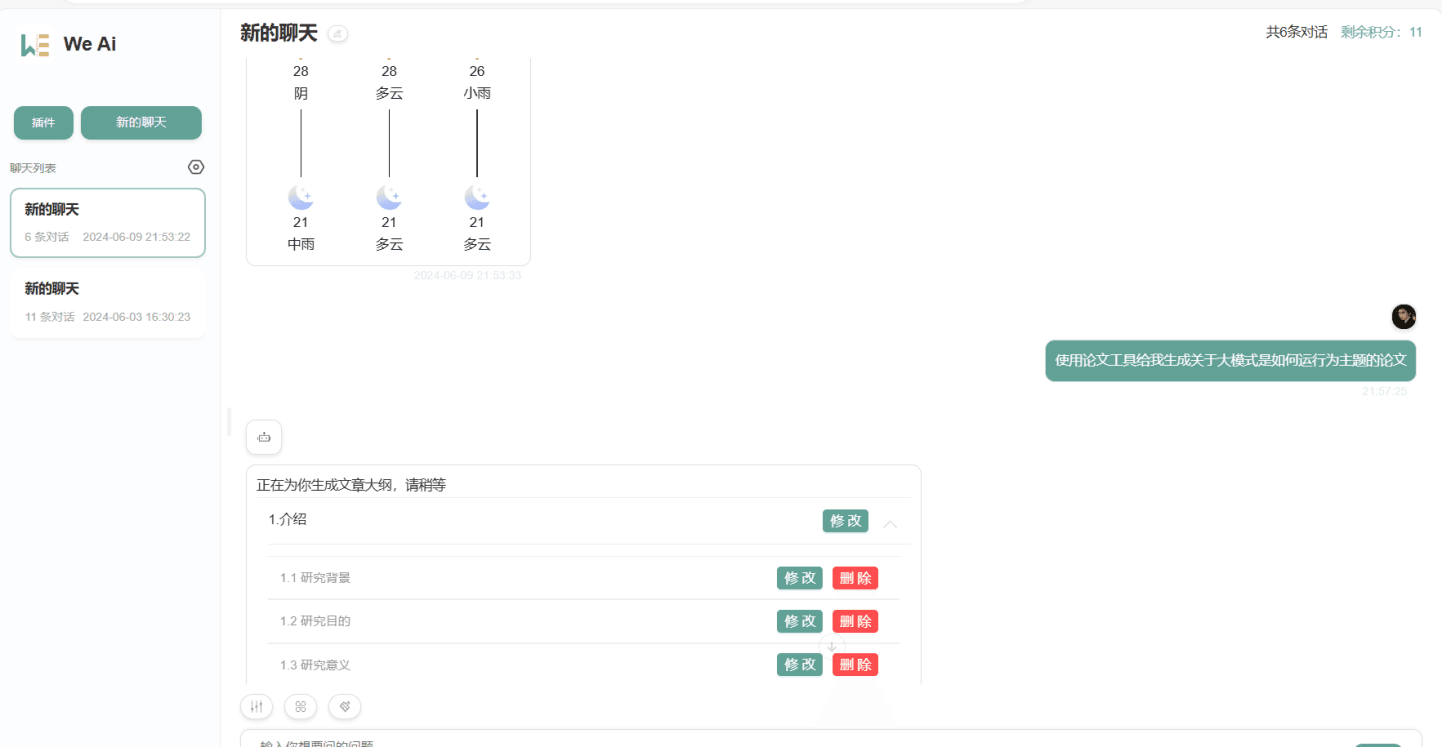Click the scroll-to-bottom arrow icon

(832, 647)
